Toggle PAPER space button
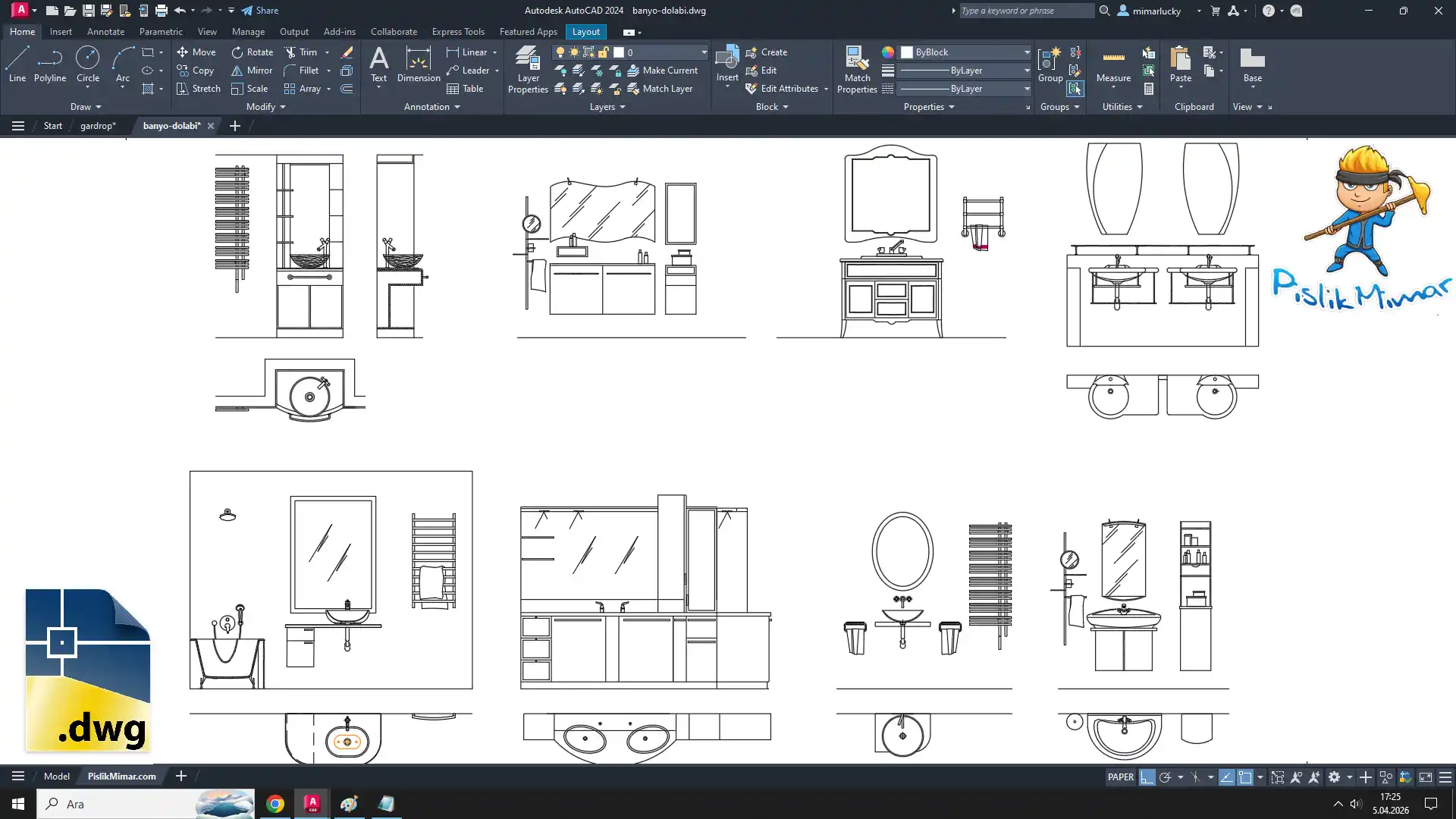This screenshot has height=819, width=1456. point(1120,777)
